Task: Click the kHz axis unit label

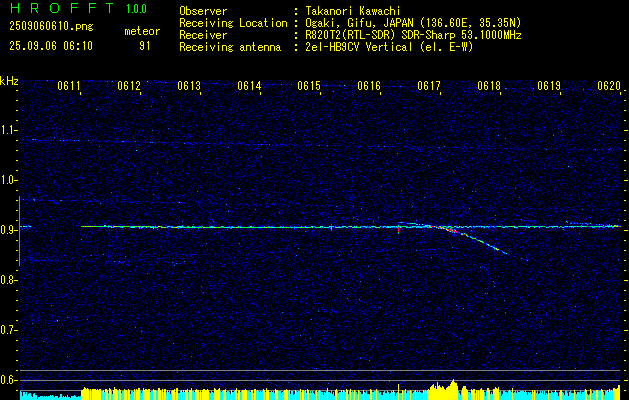Action: [x=9, y=81]
